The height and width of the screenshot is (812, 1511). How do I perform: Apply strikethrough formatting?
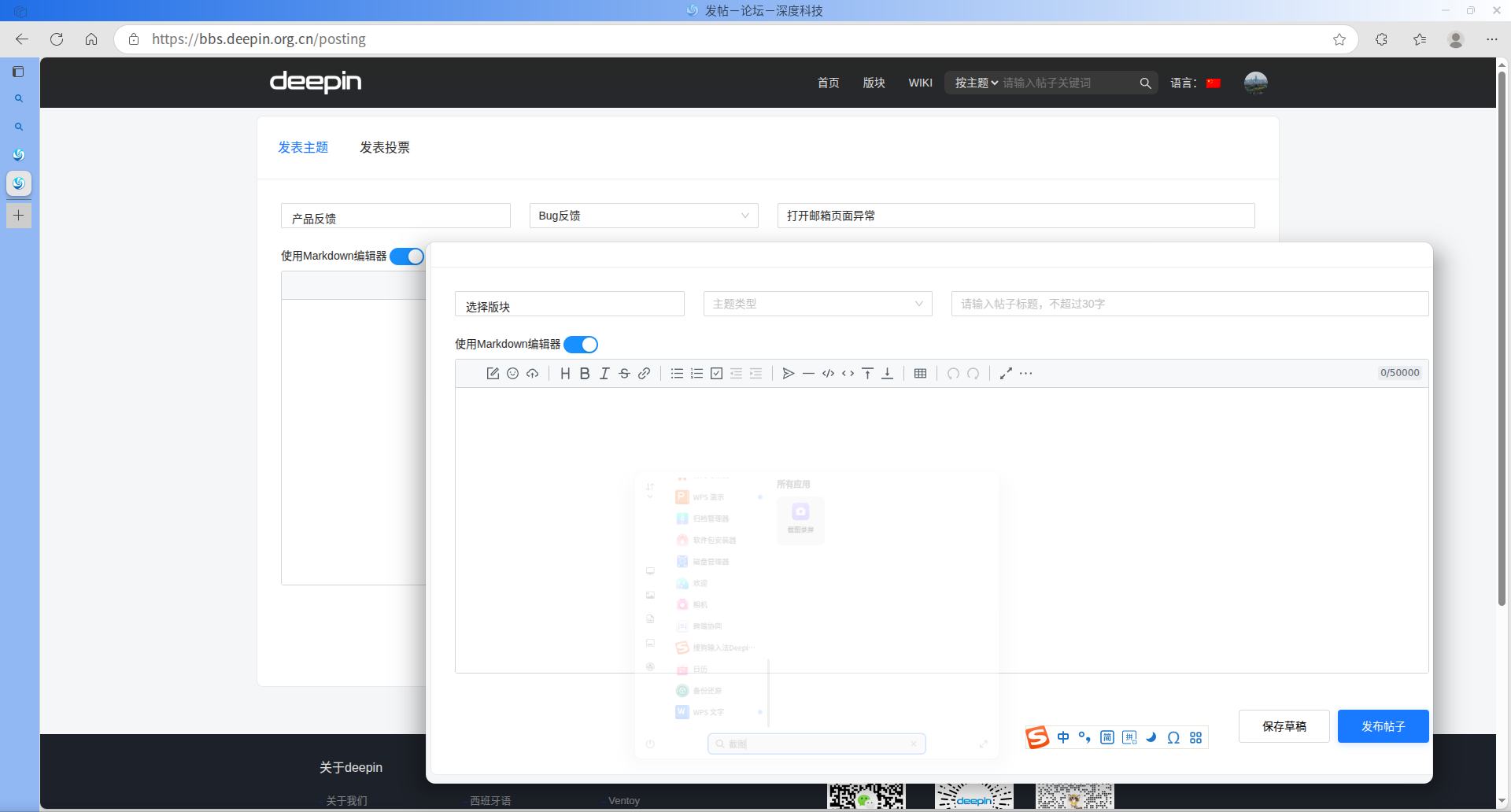[x=624, y=374]
